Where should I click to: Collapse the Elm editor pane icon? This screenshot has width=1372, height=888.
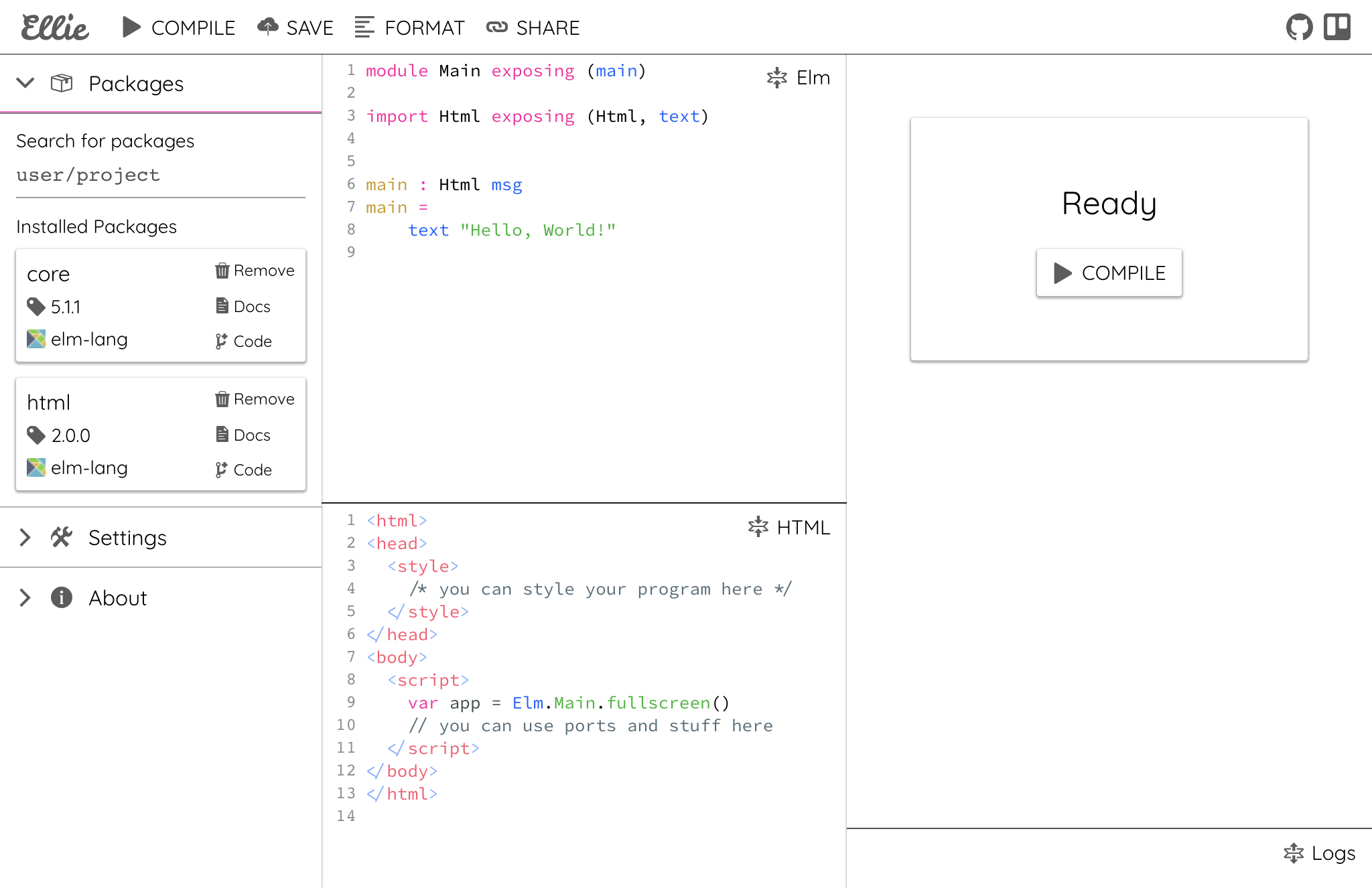(777, 78)
